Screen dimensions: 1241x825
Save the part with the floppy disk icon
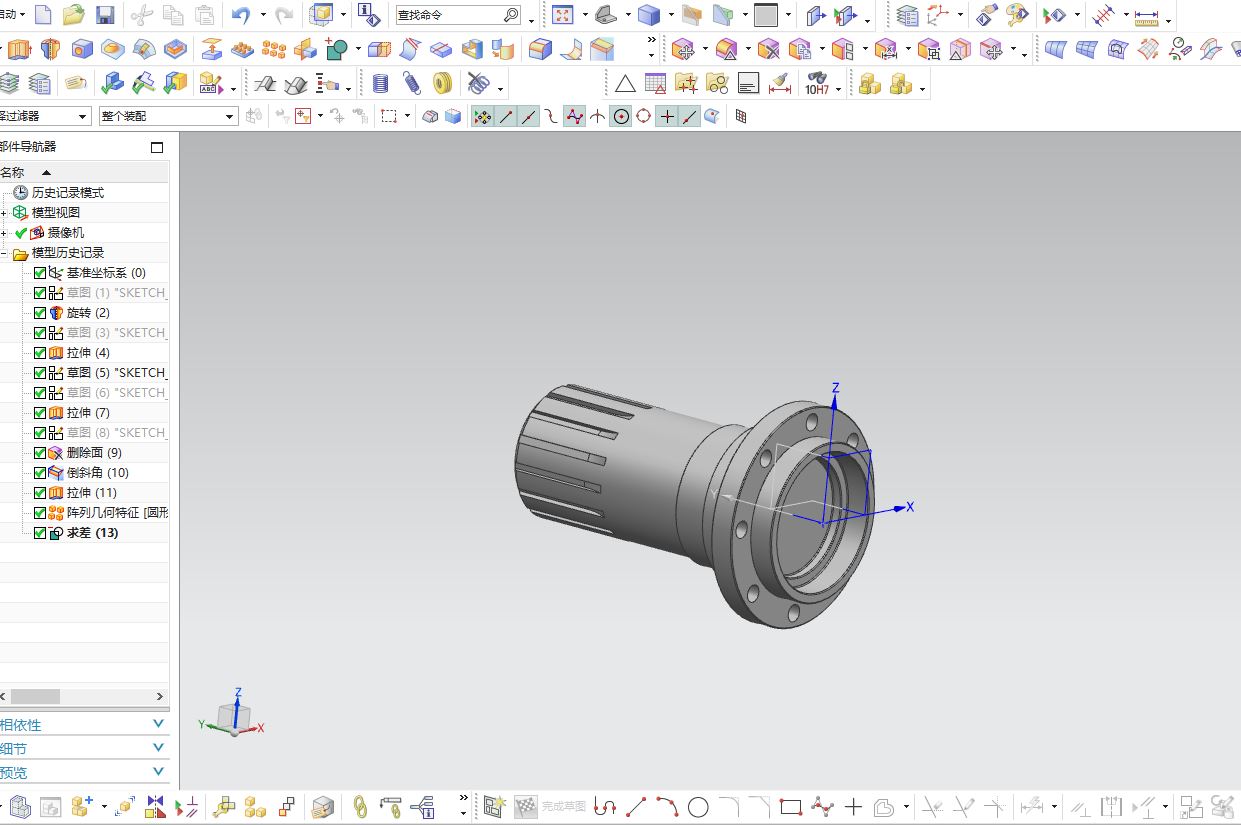tap(105, 15)
